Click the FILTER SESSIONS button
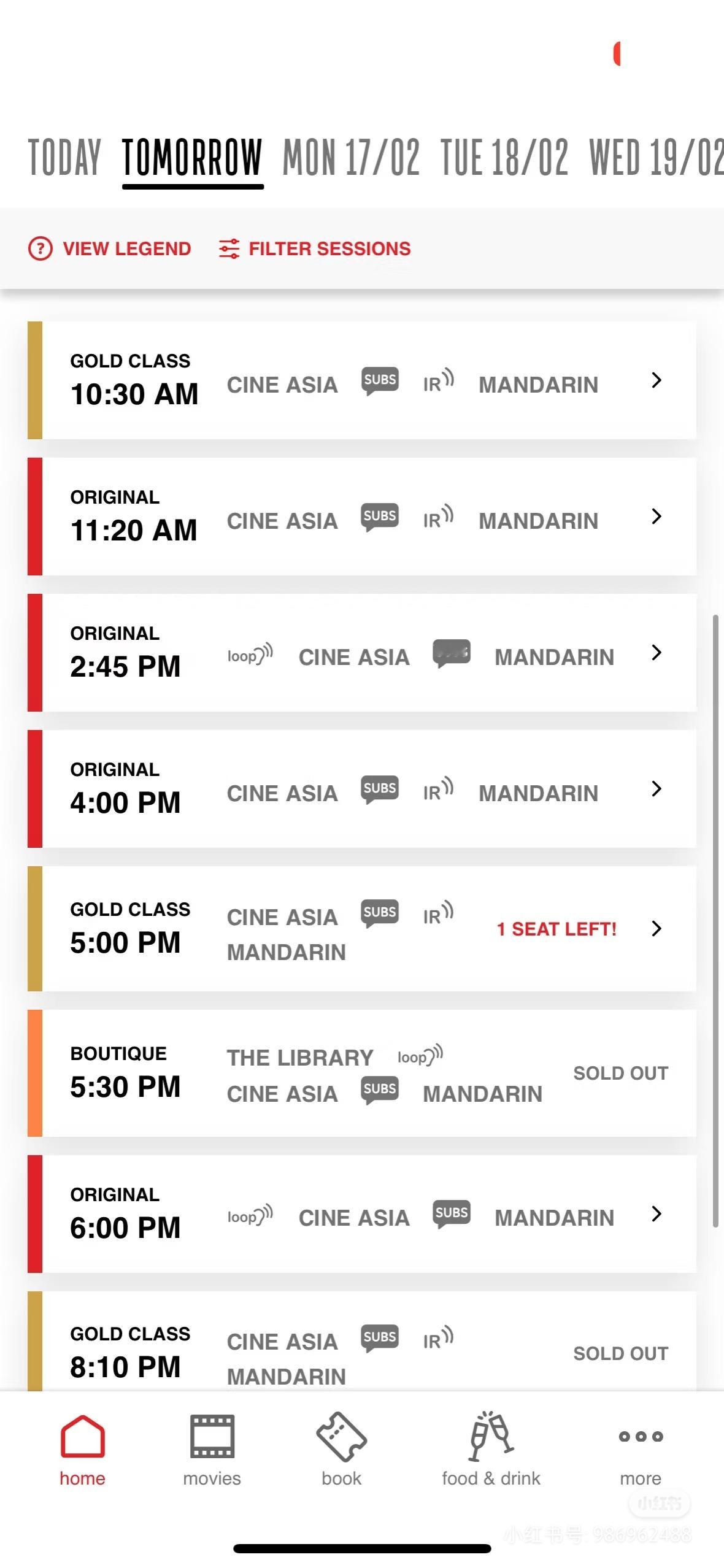The width and height of the screenshot is (724, 1568). pos(329,248)
